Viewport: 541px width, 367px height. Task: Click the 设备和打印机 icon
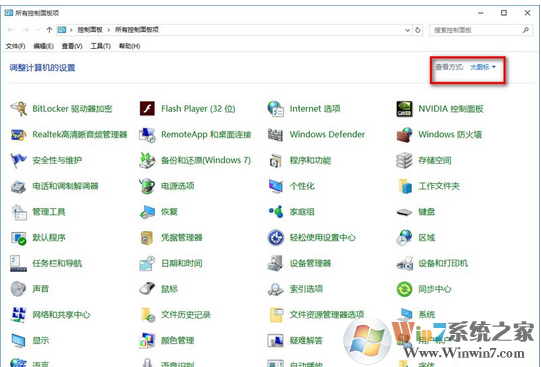pyautogui.click(x=404, y=264)
